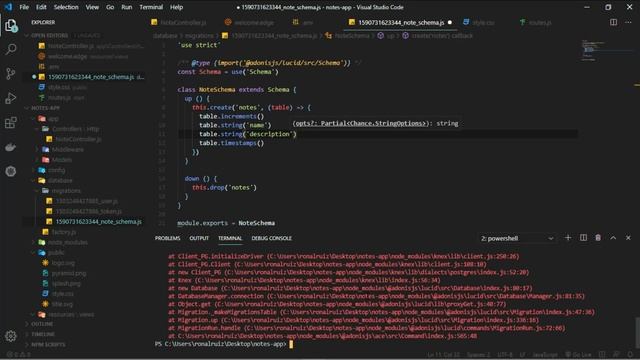The height and width of the screenshot is (360, 640).
Task: Open the Source Control view
Action: tap(11, 73)
